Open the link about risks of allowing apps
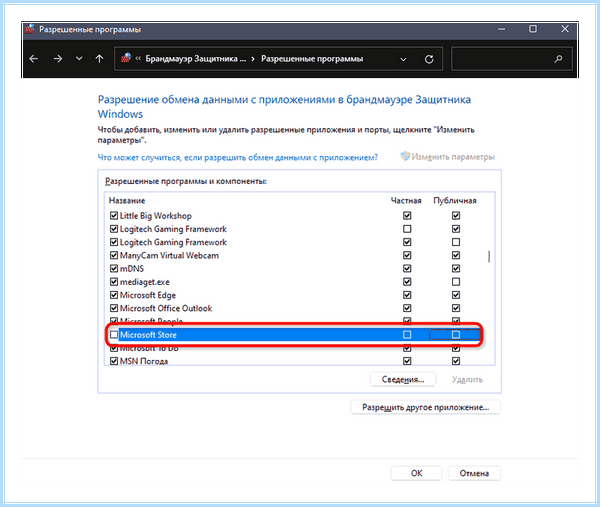 tap(238, 157)
